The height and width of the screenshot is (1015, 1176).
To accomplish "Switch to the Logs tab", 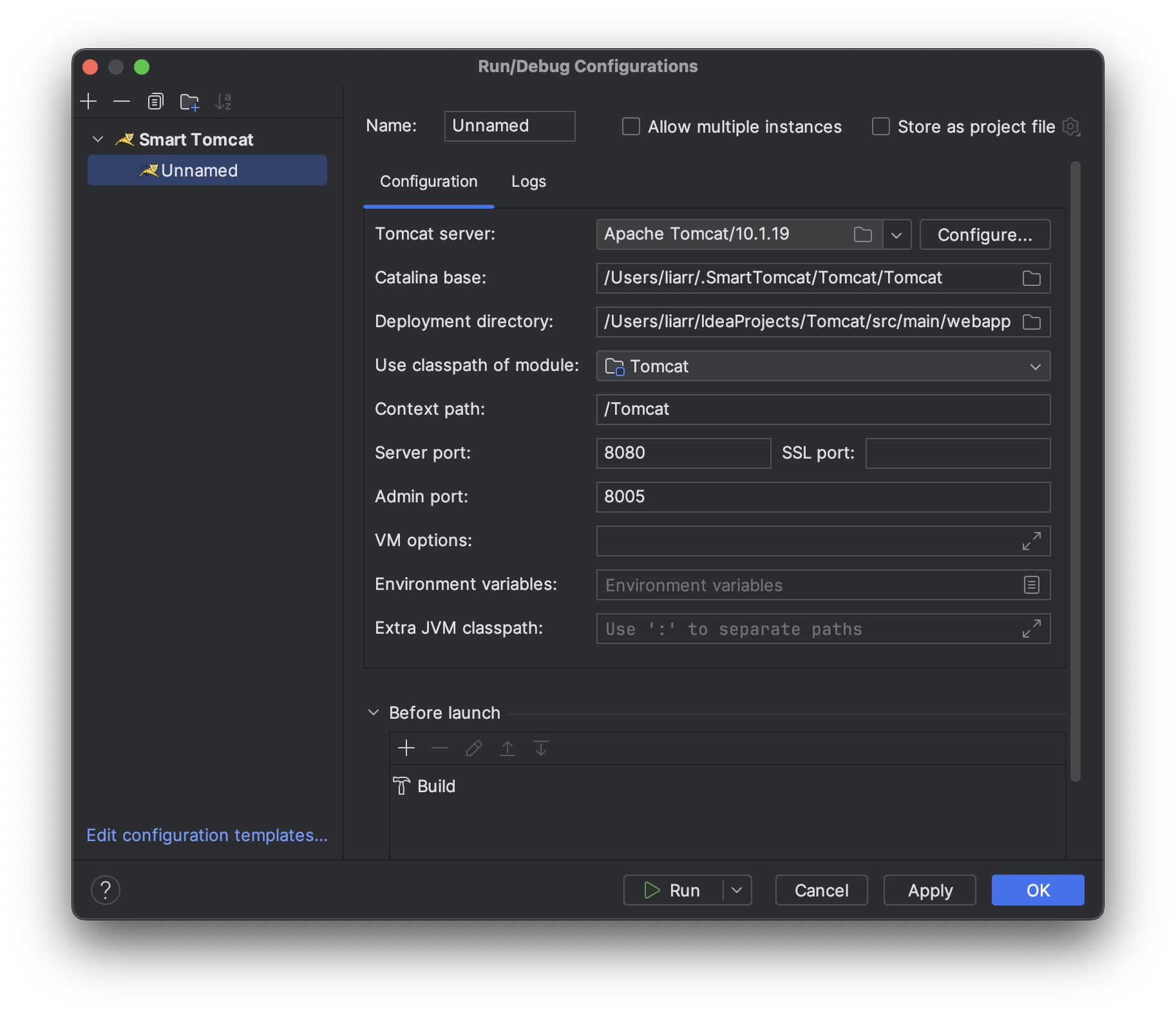I will (x=529, y=182).
